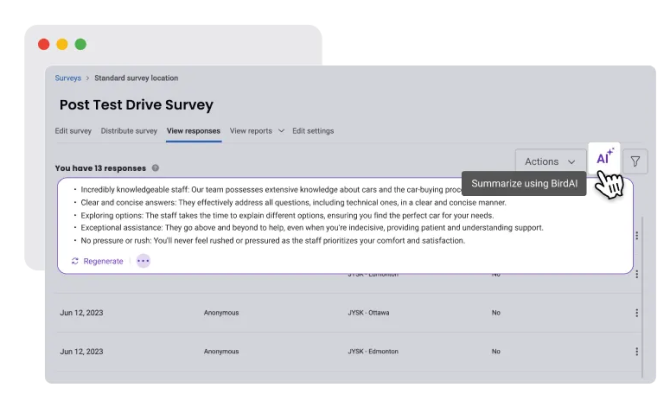Open the three-dot menu for the JYSK - Ottawa row
This screenshot has width=670, height=410.
pos(636,313)
